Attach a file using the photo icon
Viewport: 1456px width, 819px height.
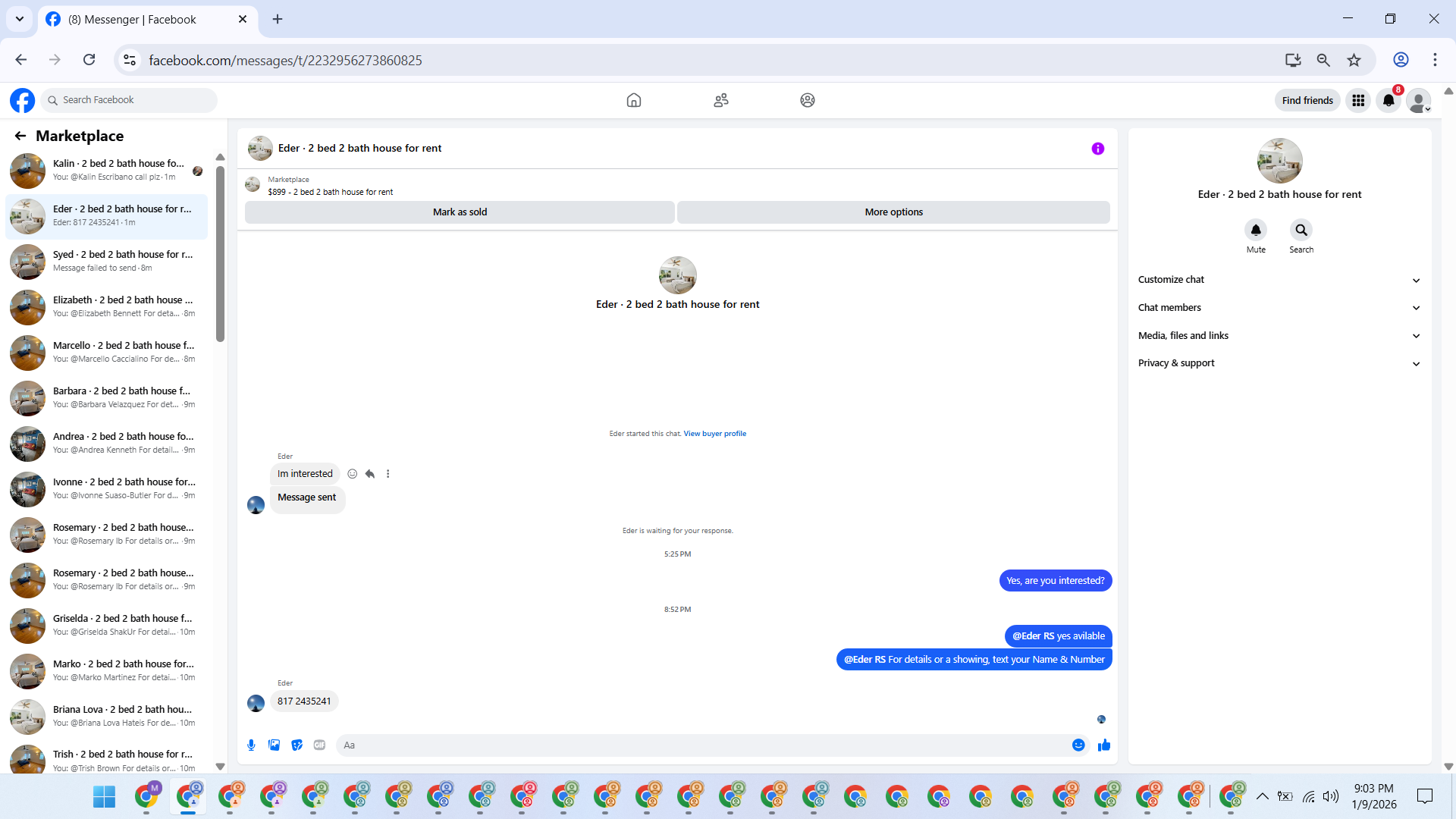point(274,745)
